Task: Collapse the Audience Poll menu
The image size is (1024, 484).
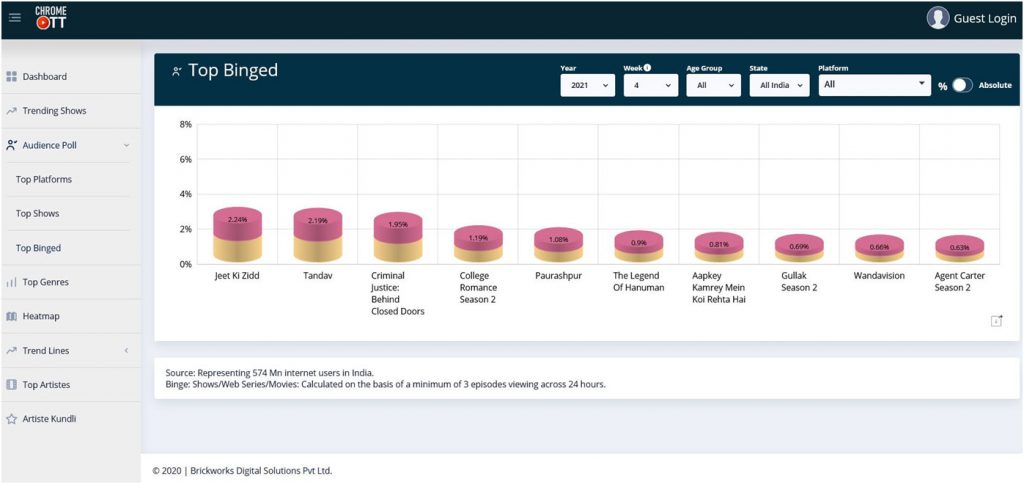Action: coord(126,145)
